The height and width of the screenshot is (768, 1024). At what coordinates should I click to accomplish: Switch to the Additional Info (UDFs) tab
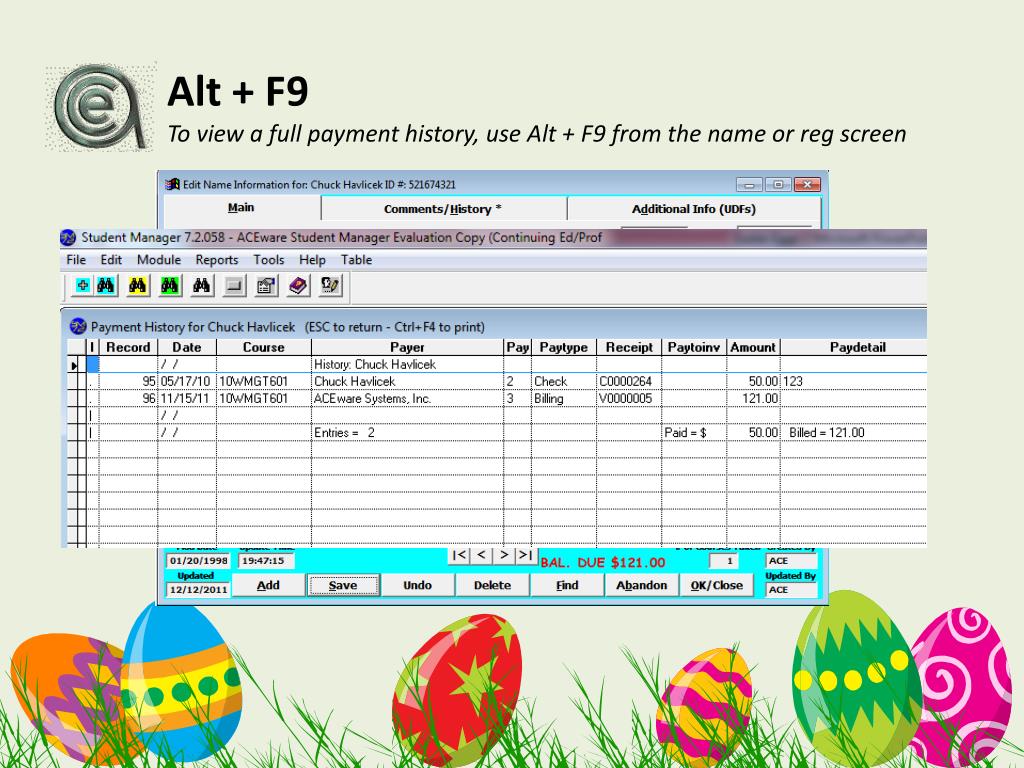[694, 209]
